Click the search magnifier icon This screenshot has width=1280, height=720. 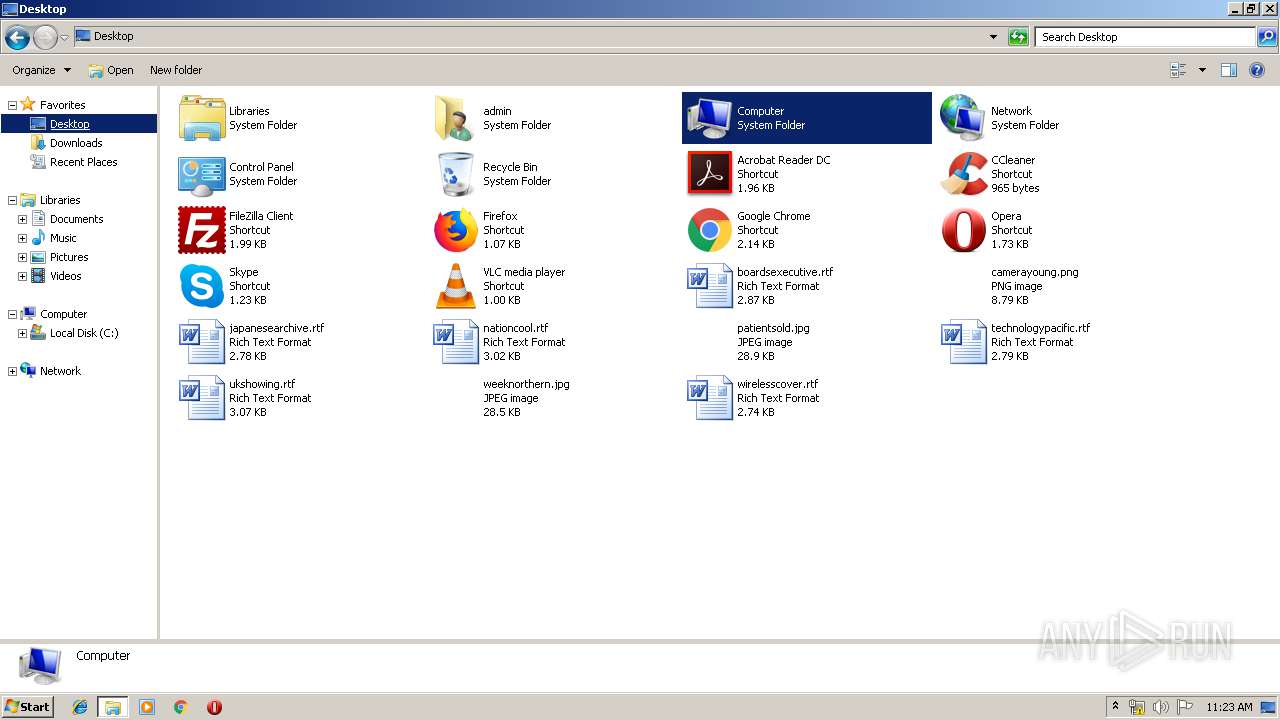click(1266, 37)
